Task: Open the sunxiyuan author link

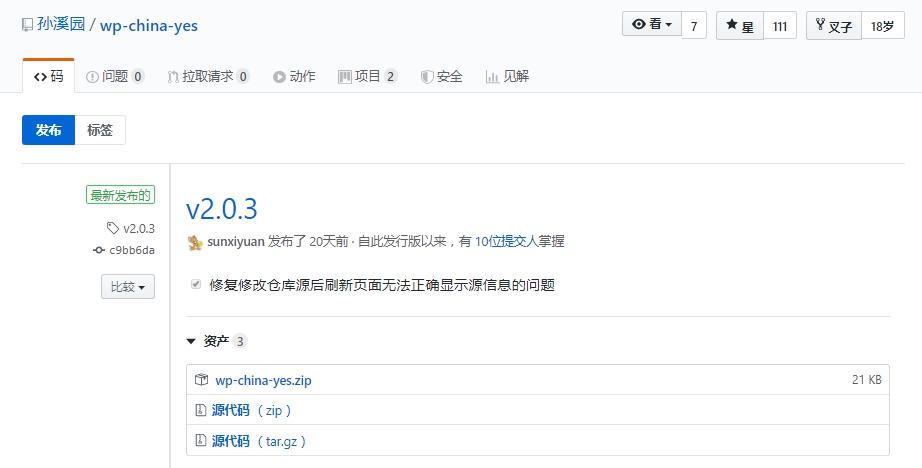Action: point(236,242)
